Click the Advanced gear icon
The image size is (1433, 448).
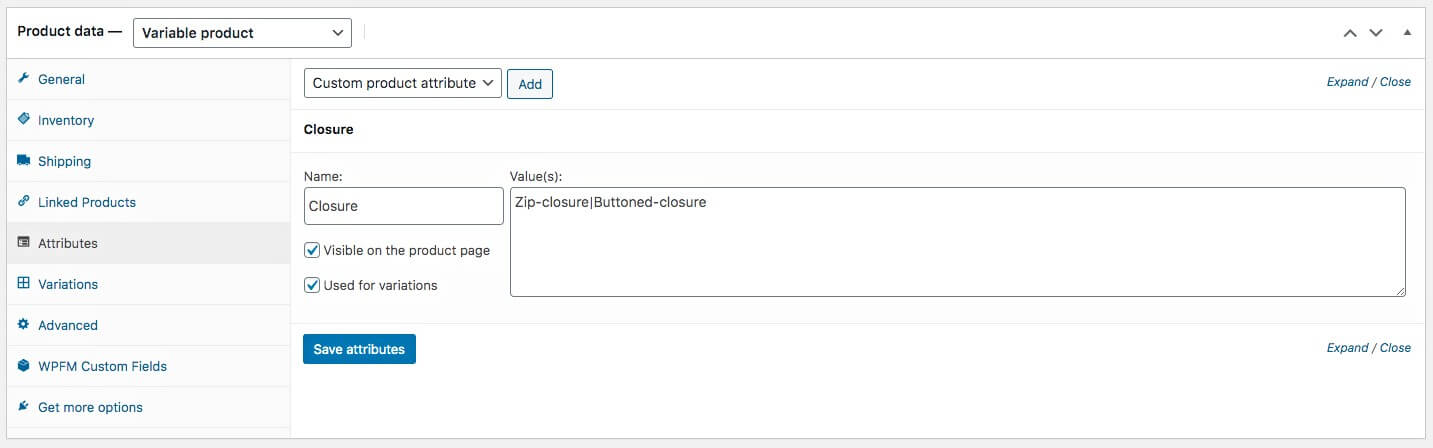pos(24,325)
